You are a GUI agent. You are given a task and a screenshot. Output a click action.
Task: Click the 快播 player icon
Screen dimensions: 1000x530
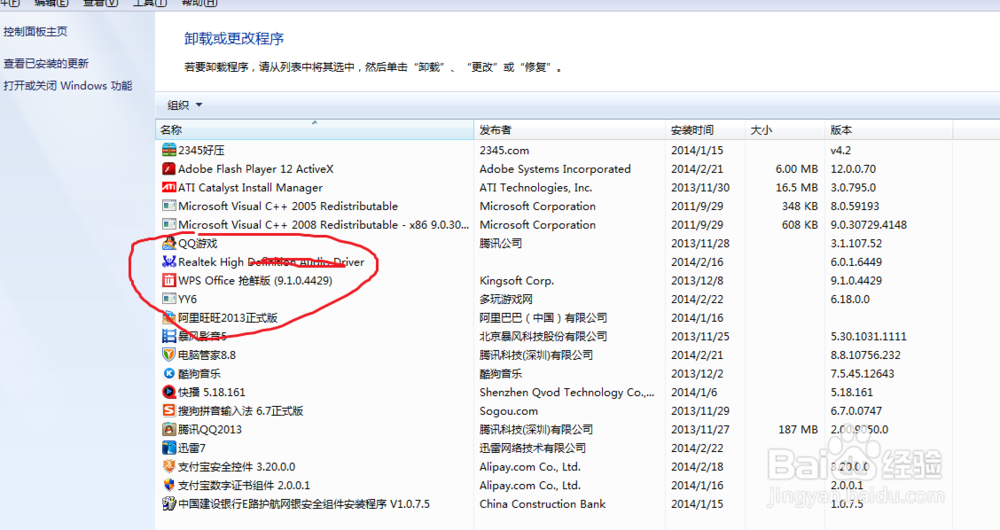pyautogui.click(x=168, y=392)
